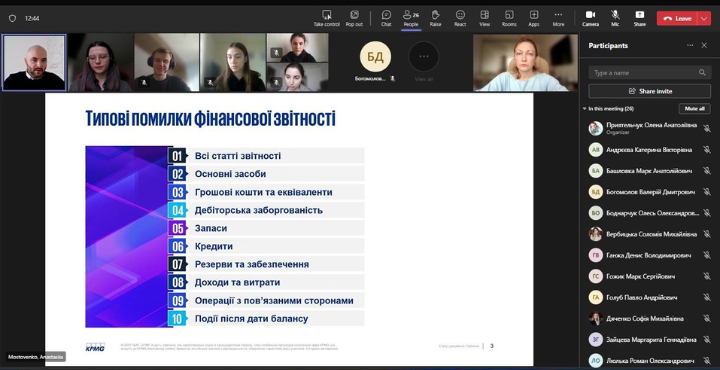Open the Chat panel

coord(386,18)
